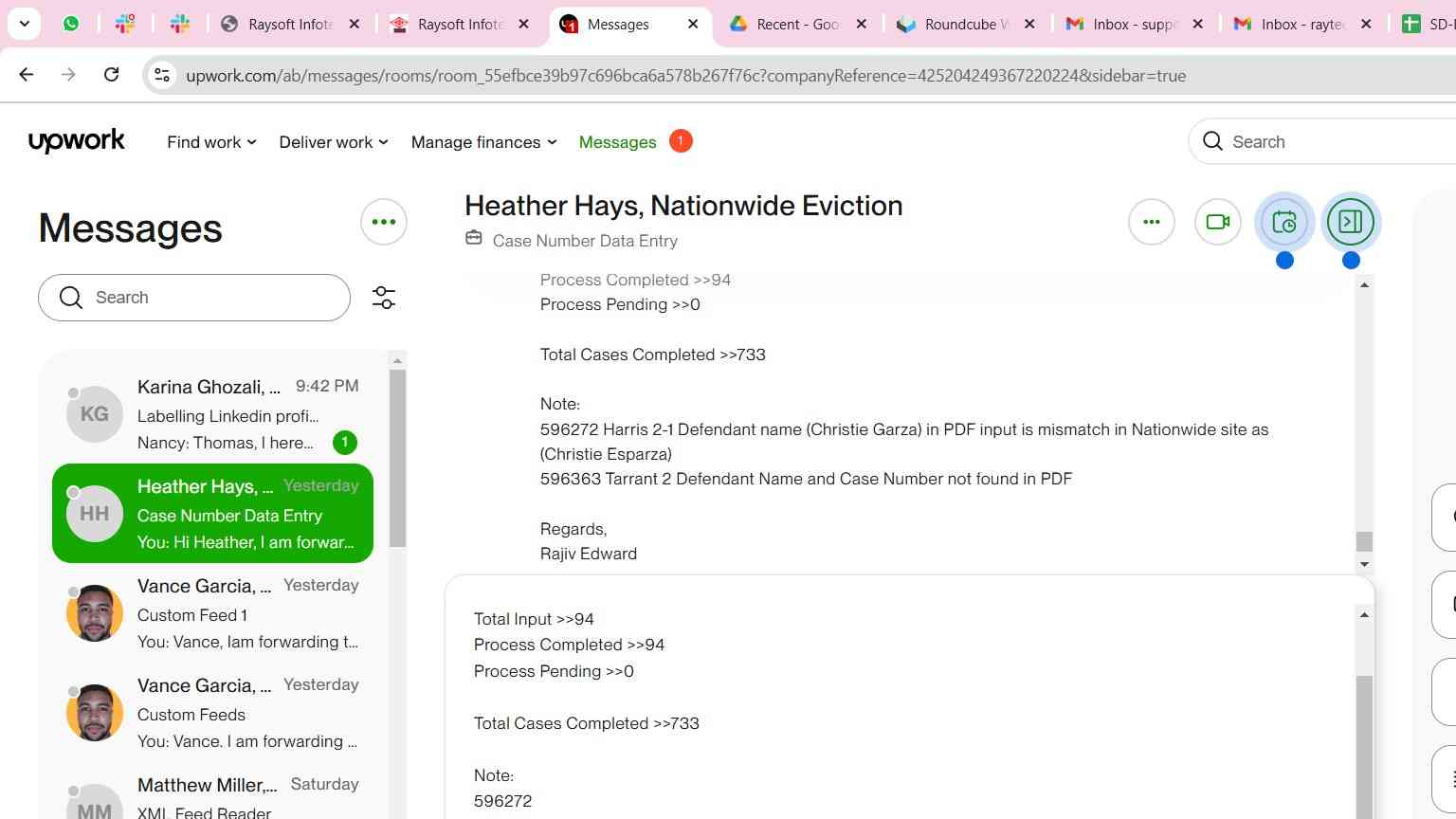
Task: Open Case Number Data Entry contract link
Action: [x=585, y=241]
